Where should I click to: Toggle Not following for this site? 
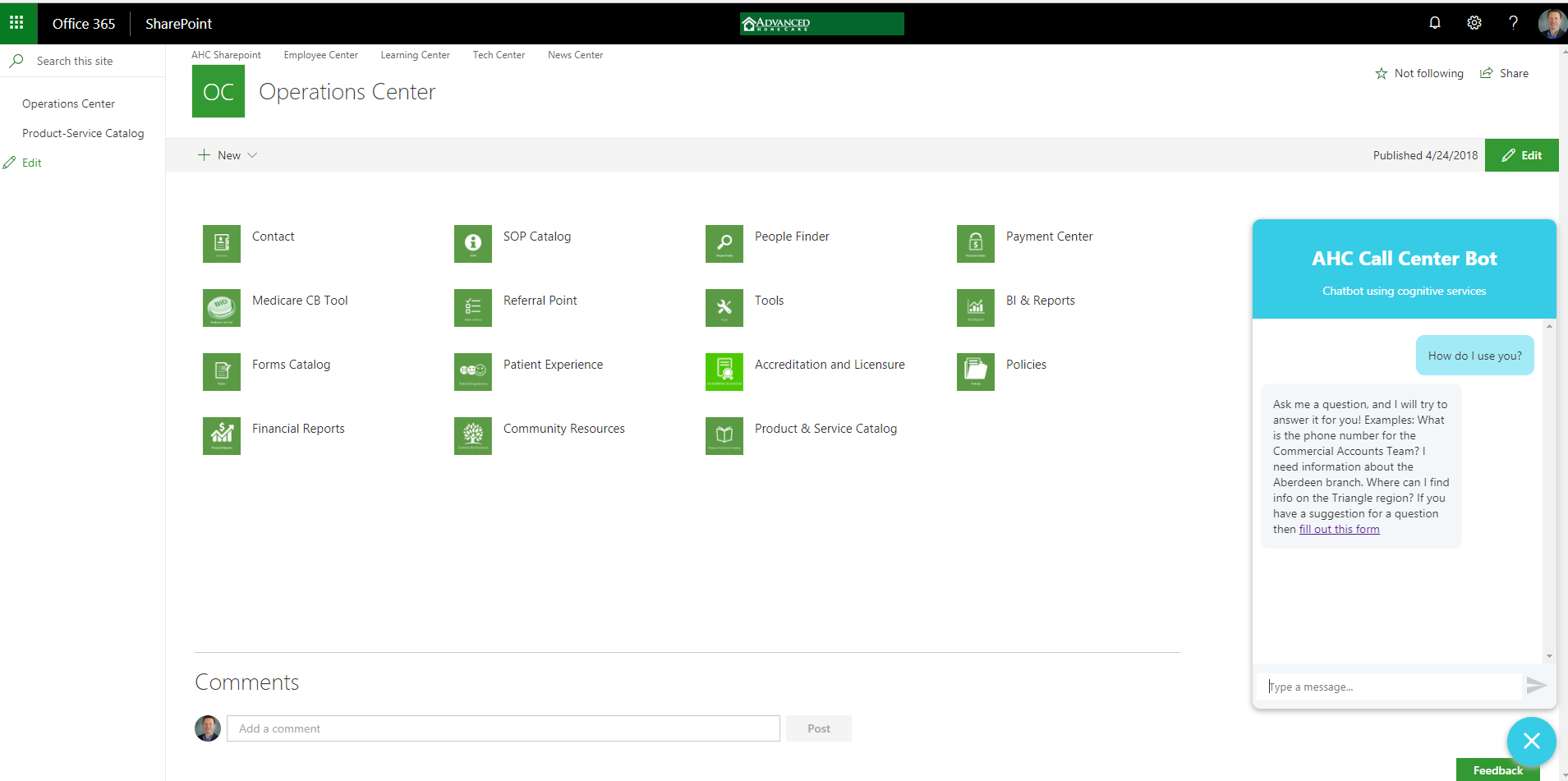tap(1419, 73)
